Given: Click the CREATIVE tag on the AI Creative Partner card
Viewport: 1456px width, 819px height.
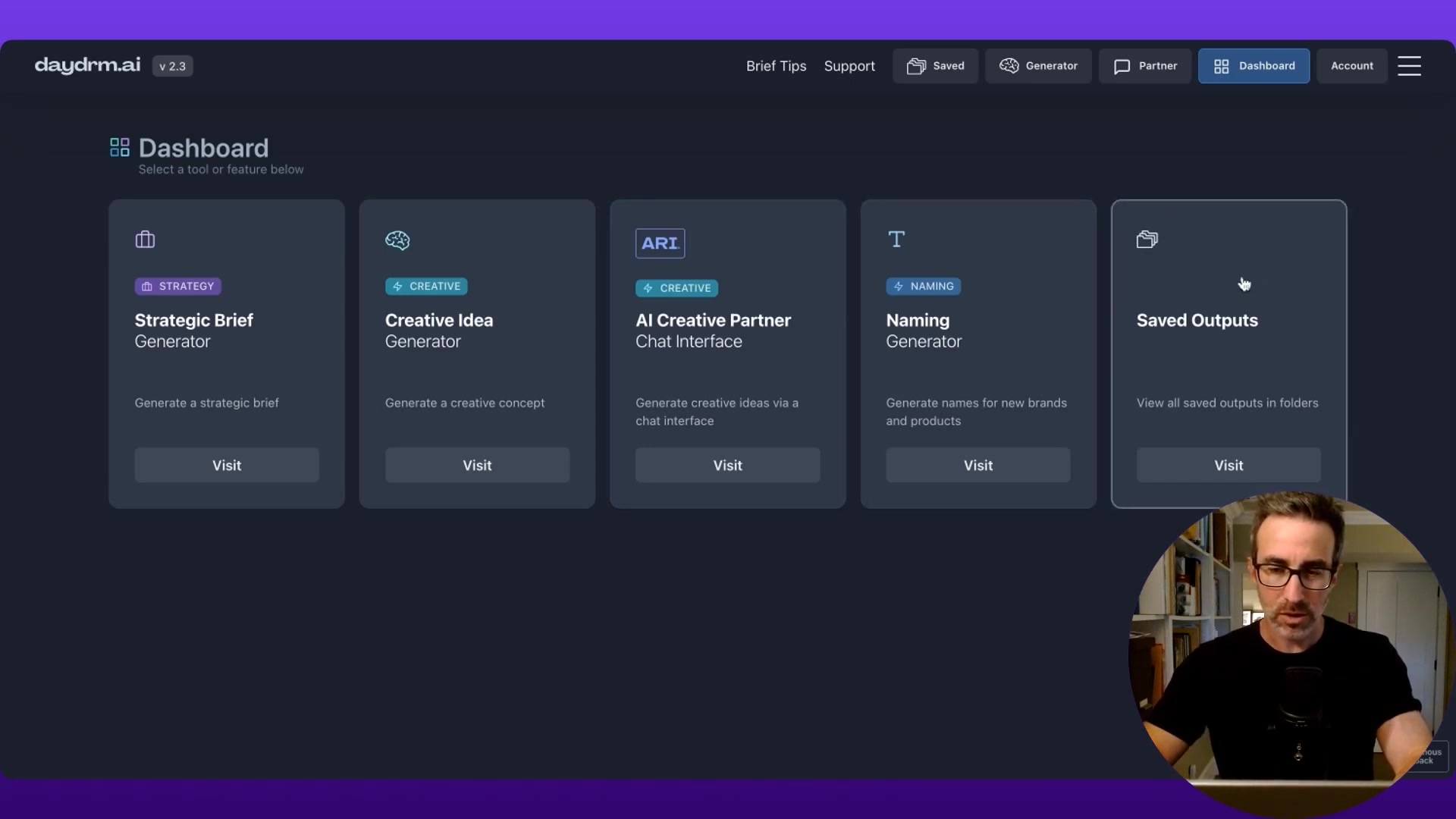Looking at the screenshot, I should (676, 288).
